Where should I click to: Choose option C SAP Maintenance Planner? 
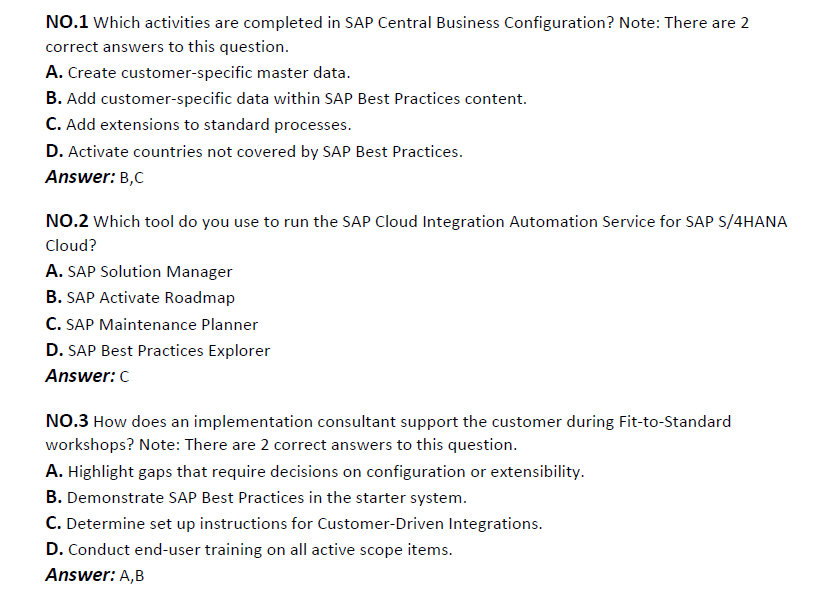(x=152, y=324)
